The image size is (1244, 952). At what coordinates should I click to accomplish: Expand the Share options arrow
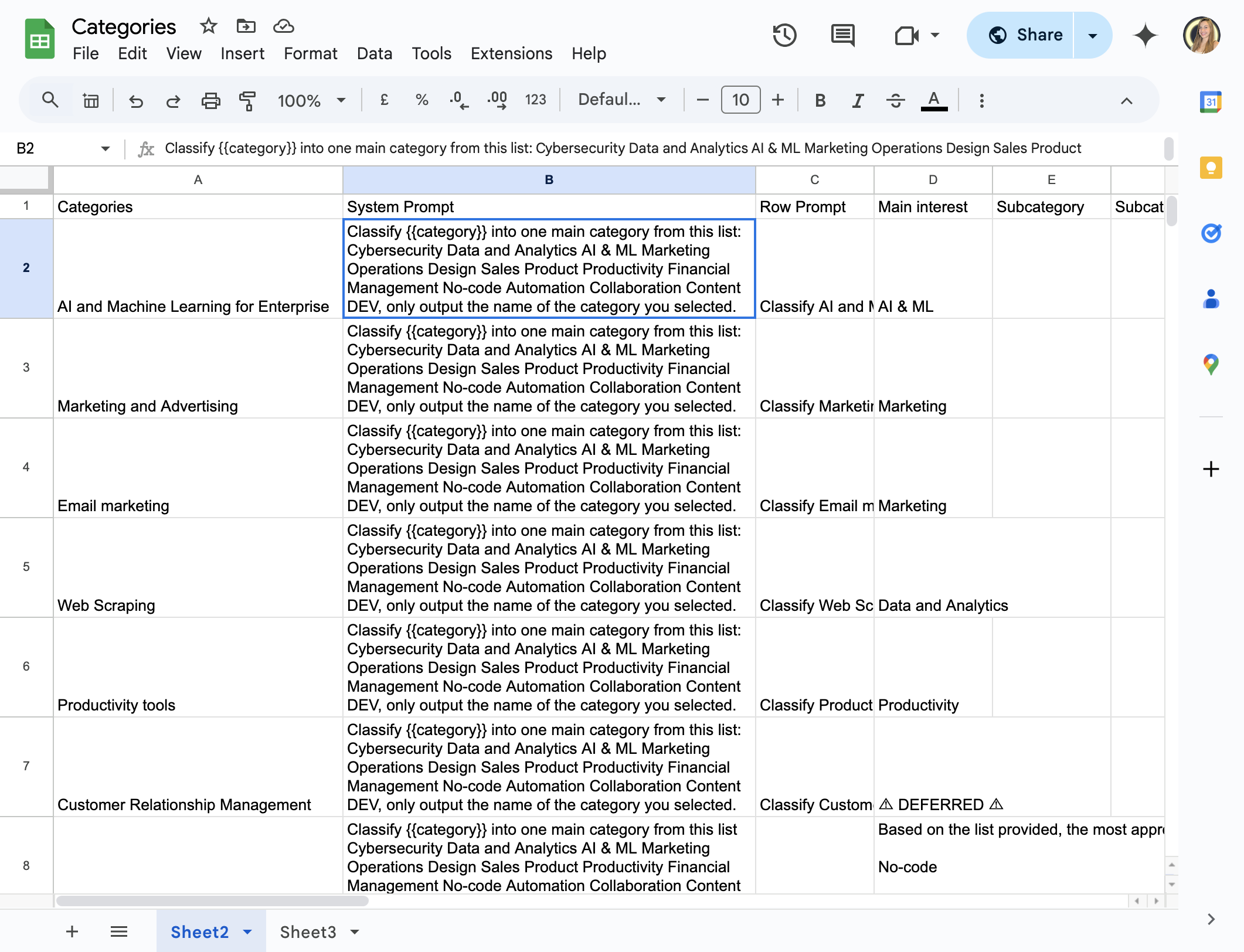(1093, 35)
